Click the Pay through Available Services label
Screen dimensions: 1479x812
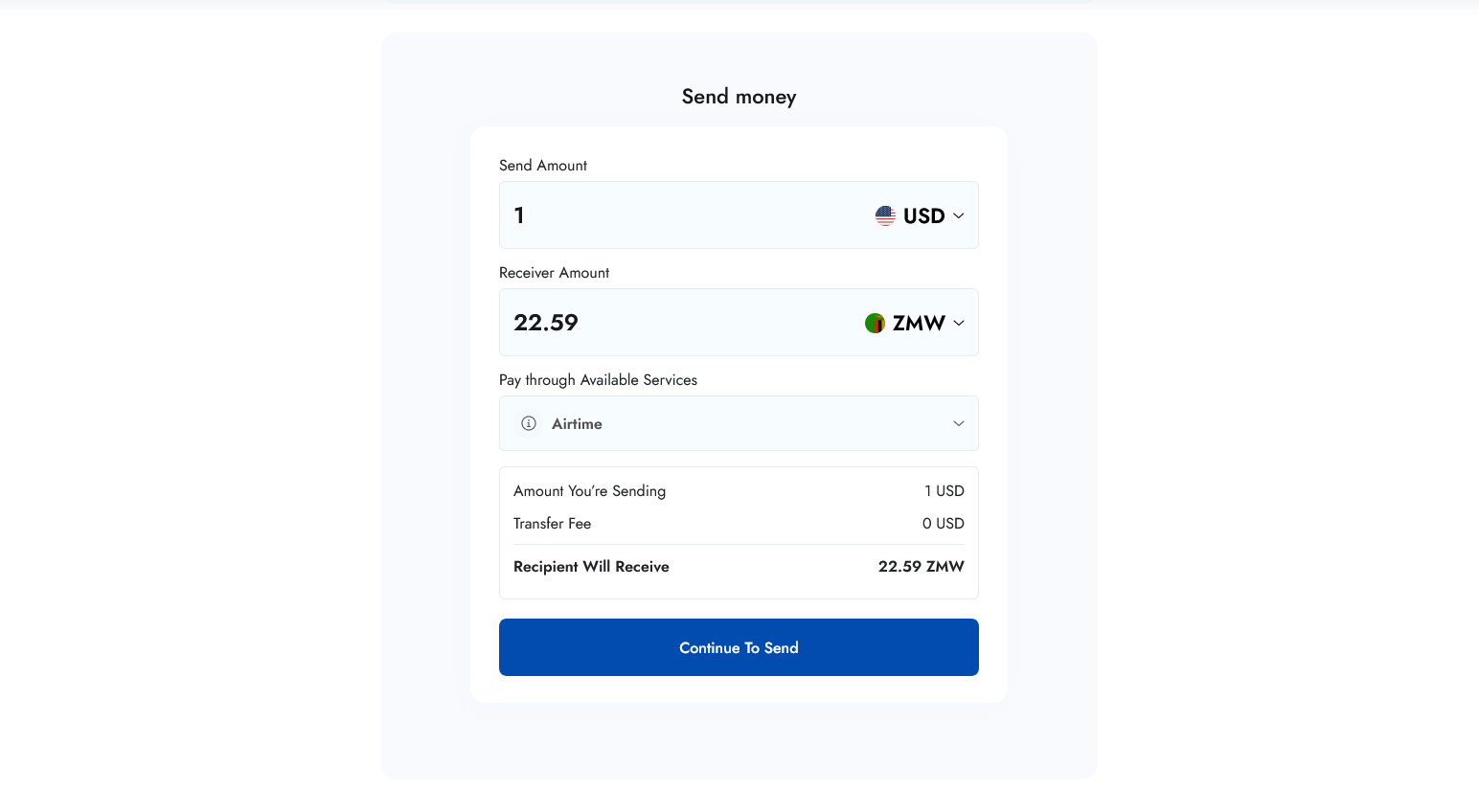coord(598,380)
